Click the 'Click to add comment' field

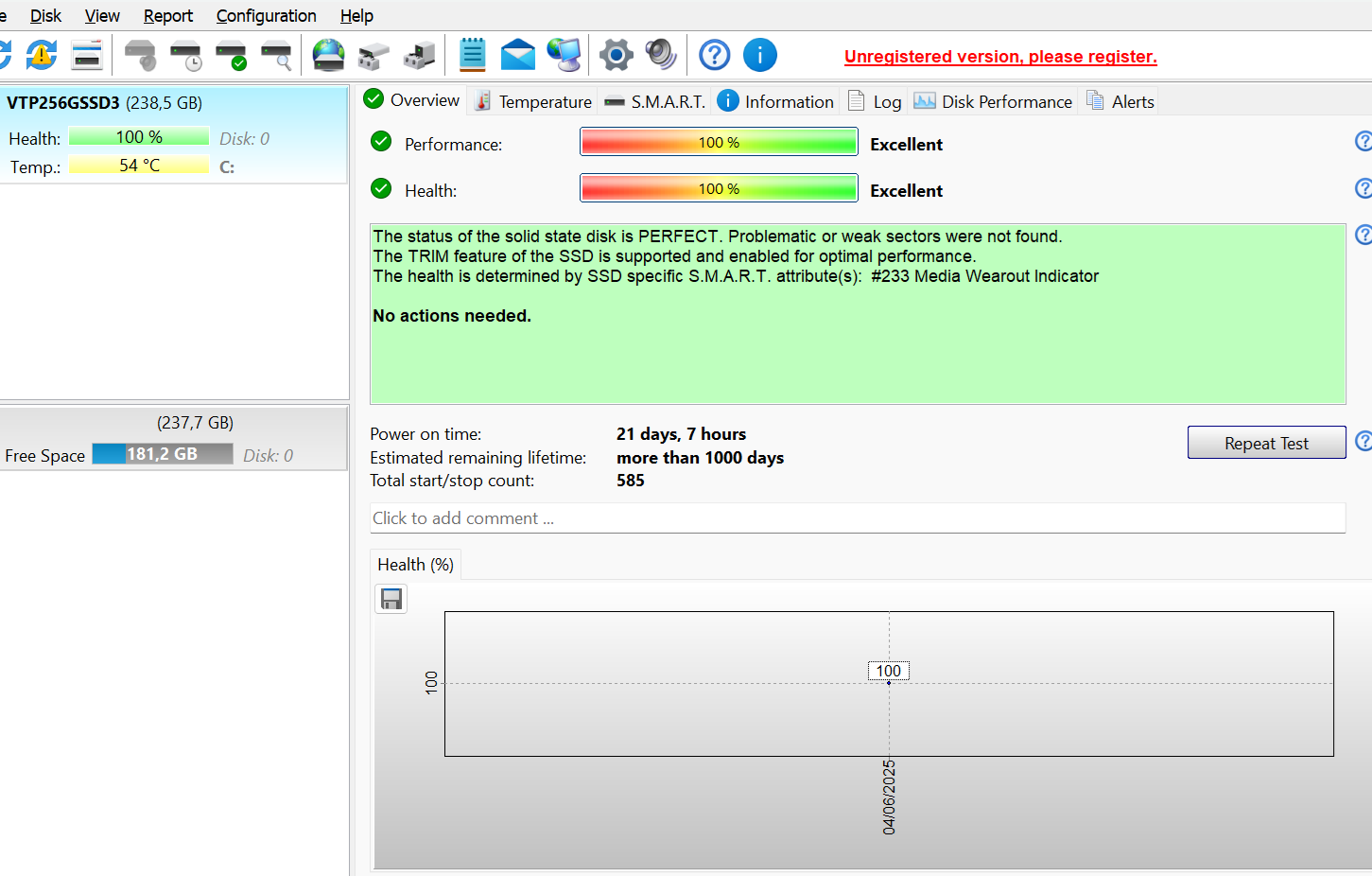[857, 518]
